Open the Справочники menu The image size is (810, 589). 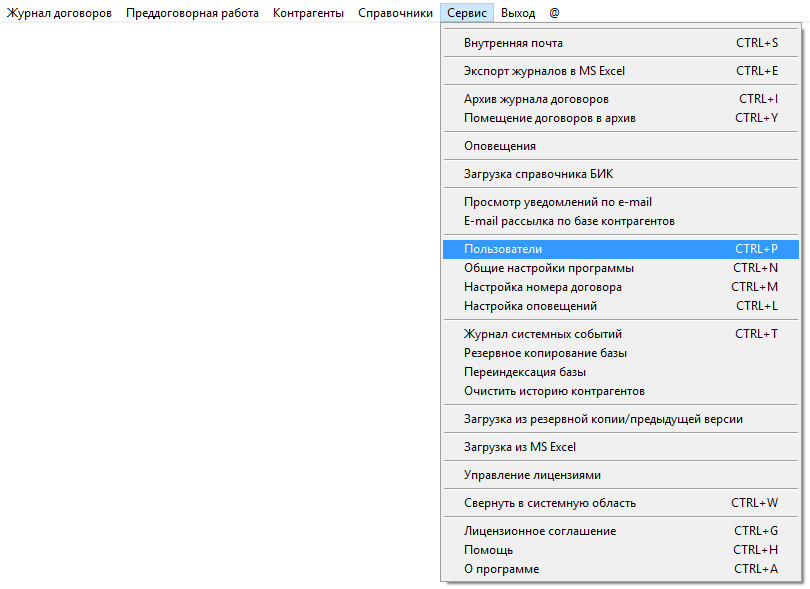(395, 13)
